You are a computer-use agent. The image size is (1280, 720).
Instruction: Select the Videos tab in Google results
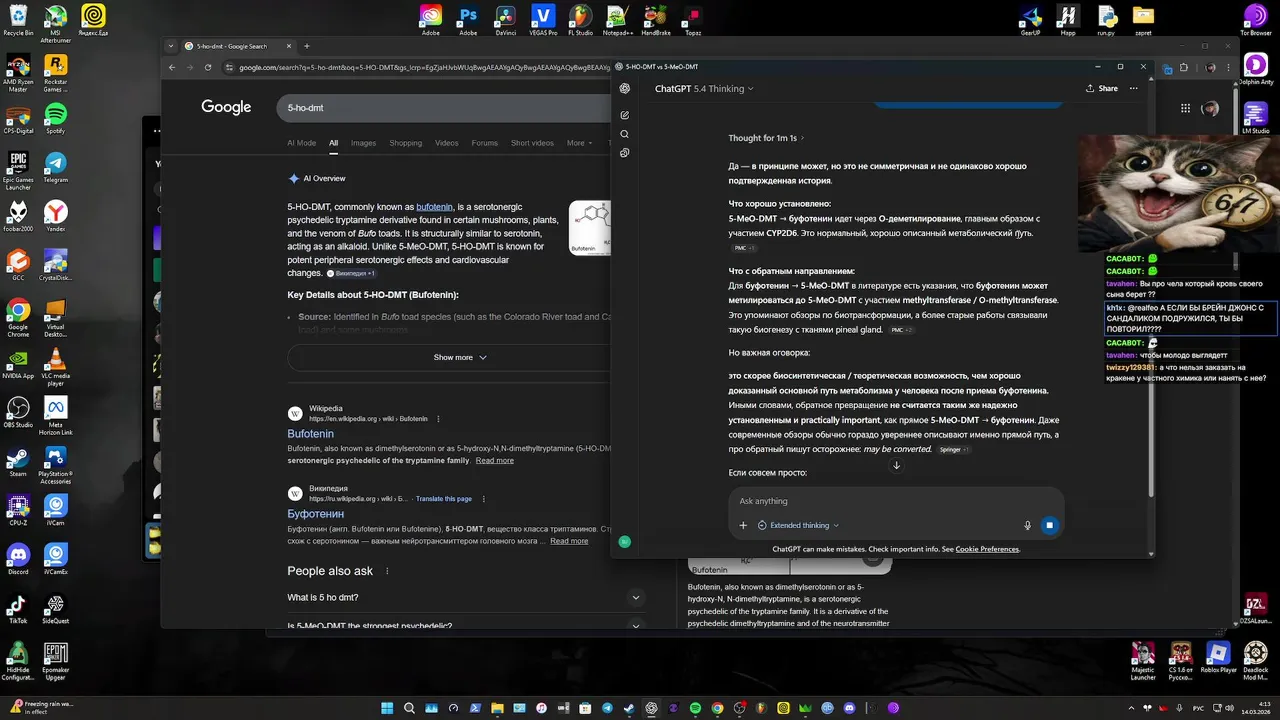click(x=446, y=143)
